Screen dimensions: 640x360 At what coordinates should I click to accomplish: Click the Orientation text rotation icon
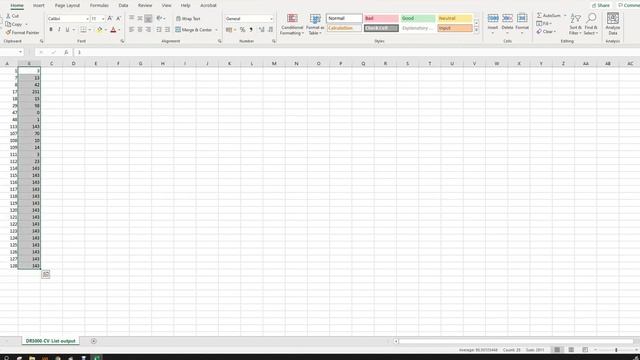(x=160, y=18)
